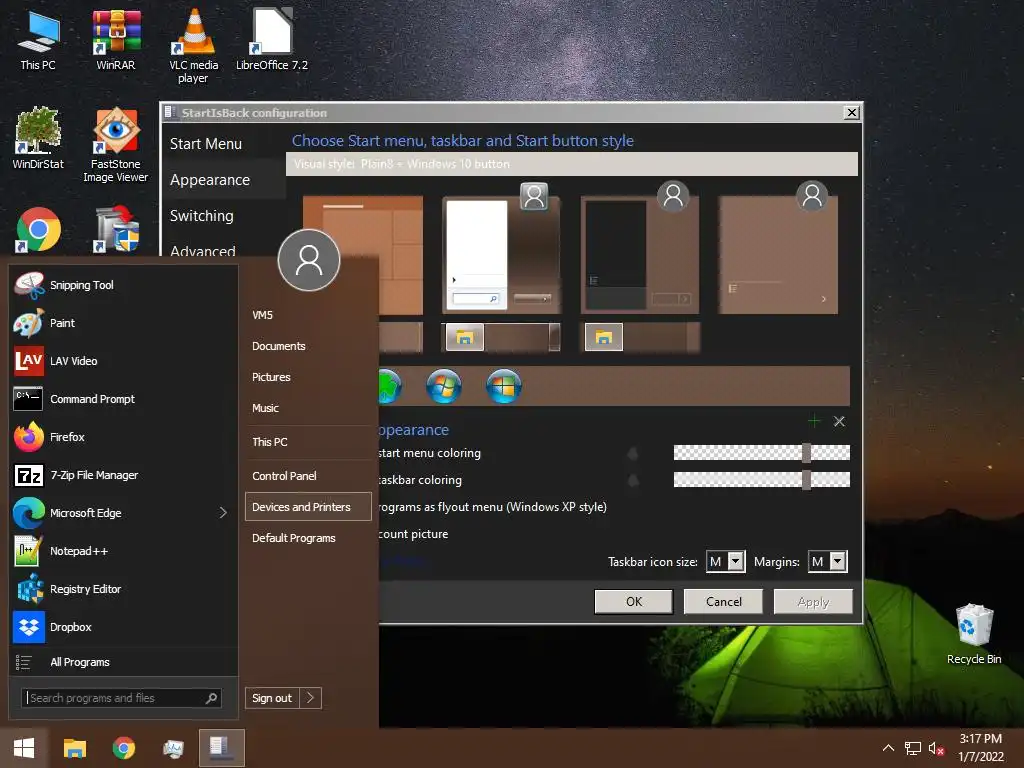The height and width of the screenshot is (768, 1024).
Task: Select the white Windows 7 style thumbnail
Action: [x=502, y=255]
